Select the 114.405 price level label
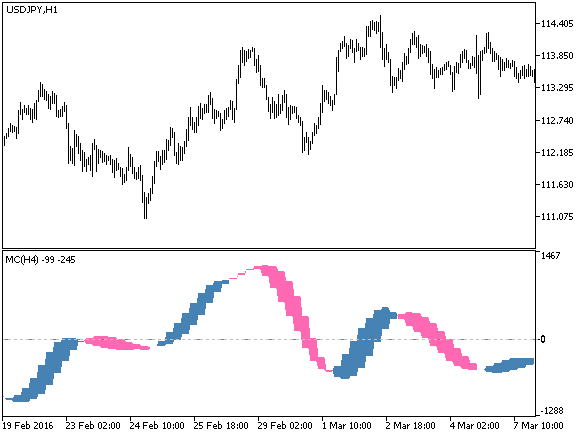Screen dimensions: 587x436 click(557, 24)
